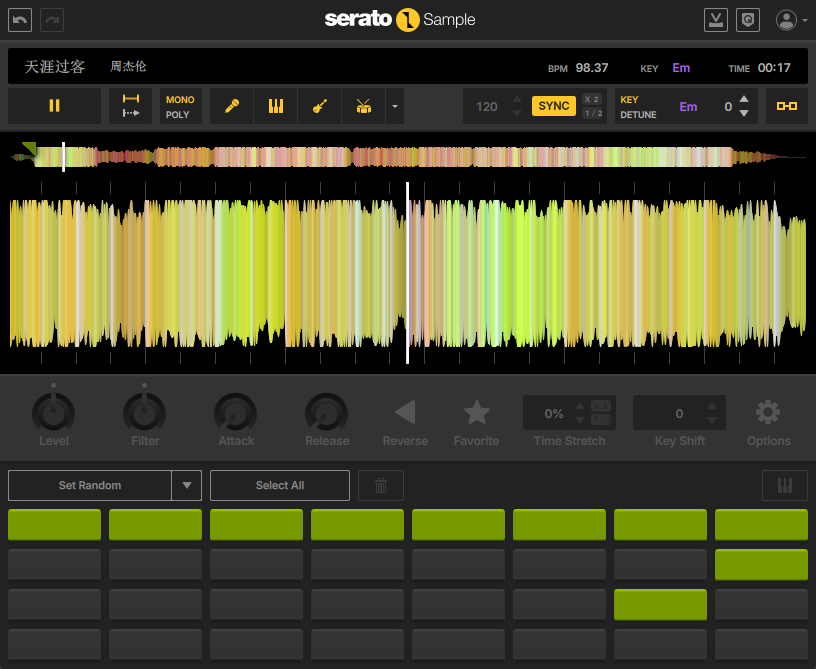The height and width of the screenshot is (669, 816).
Task: Select KEY pitch mode
Action: [x=629, y=99]
